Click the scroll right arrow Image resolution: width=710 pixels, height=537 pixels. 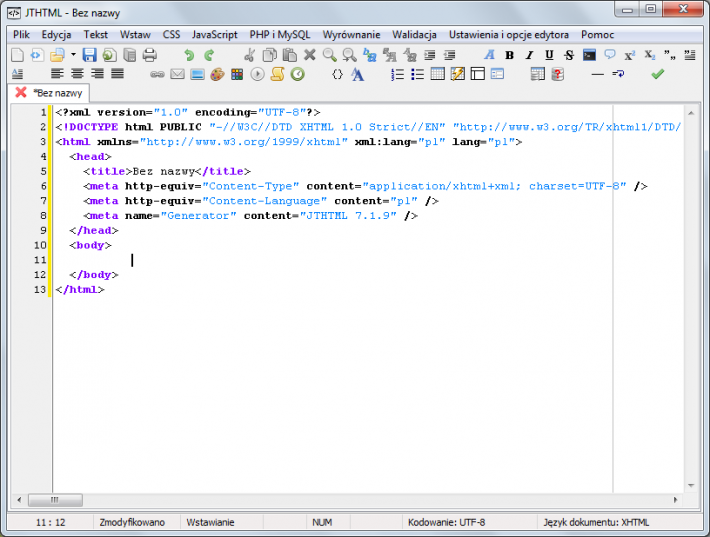click(x=675, y=500)
